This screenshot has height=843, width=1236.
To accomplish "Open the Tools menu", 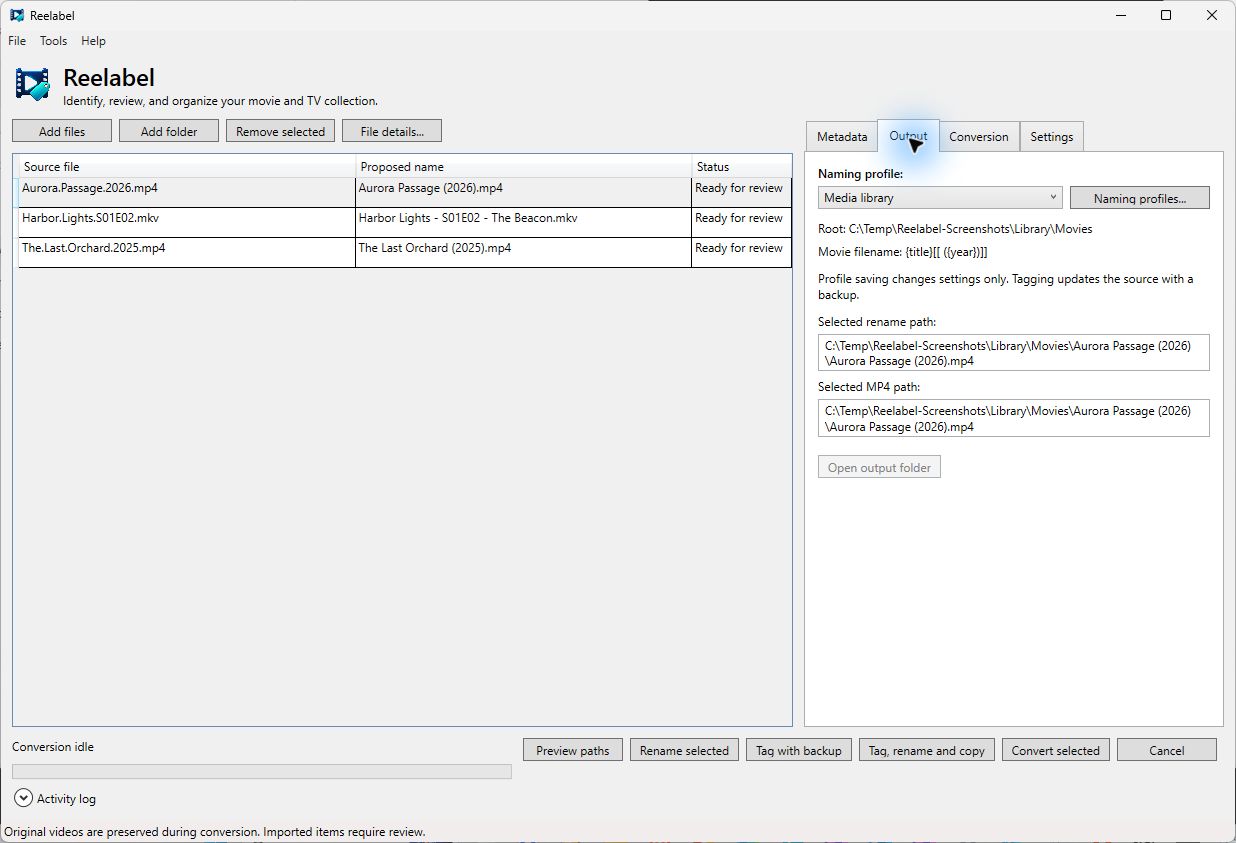I will click(53, 41).
